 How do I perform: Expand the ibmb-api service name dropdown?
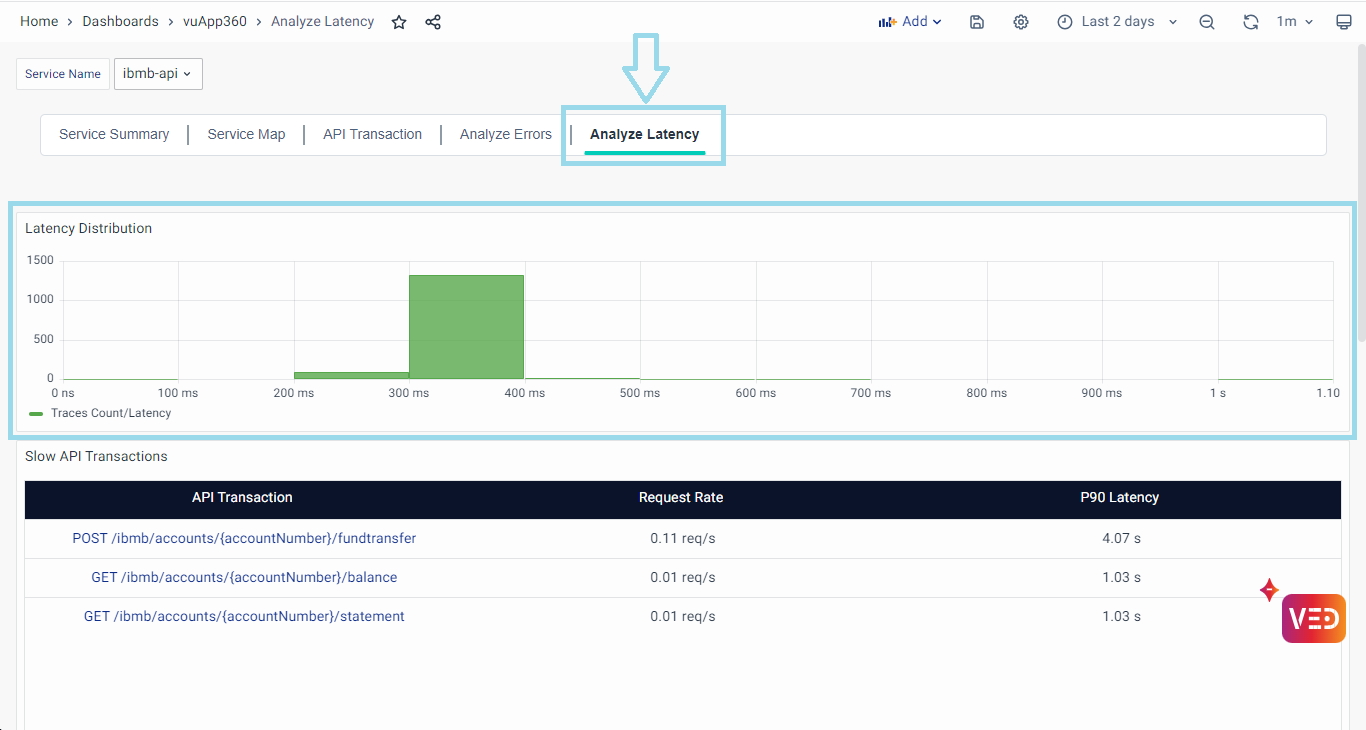click(158, 74)
